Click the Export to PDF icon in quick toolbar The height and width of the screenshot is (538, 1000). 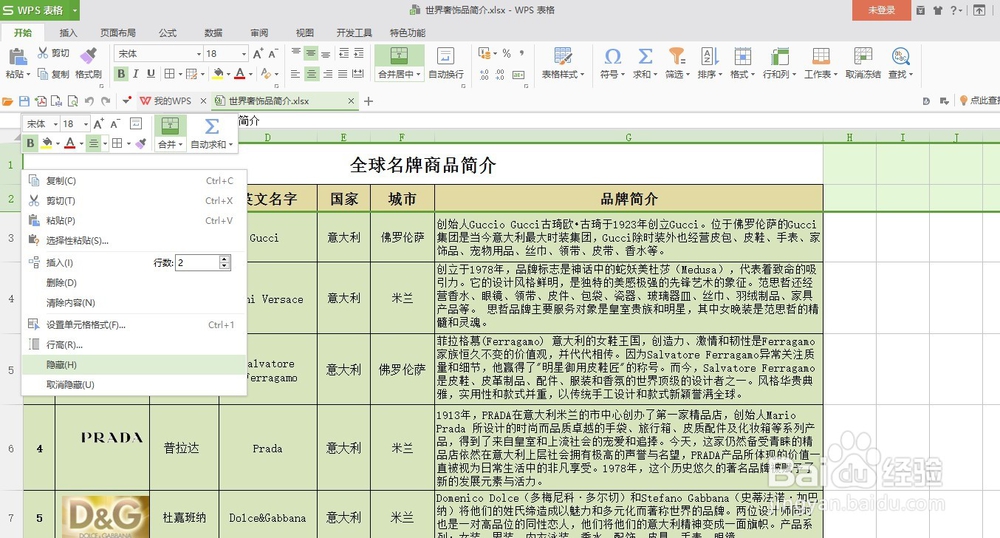click(41, 101)
